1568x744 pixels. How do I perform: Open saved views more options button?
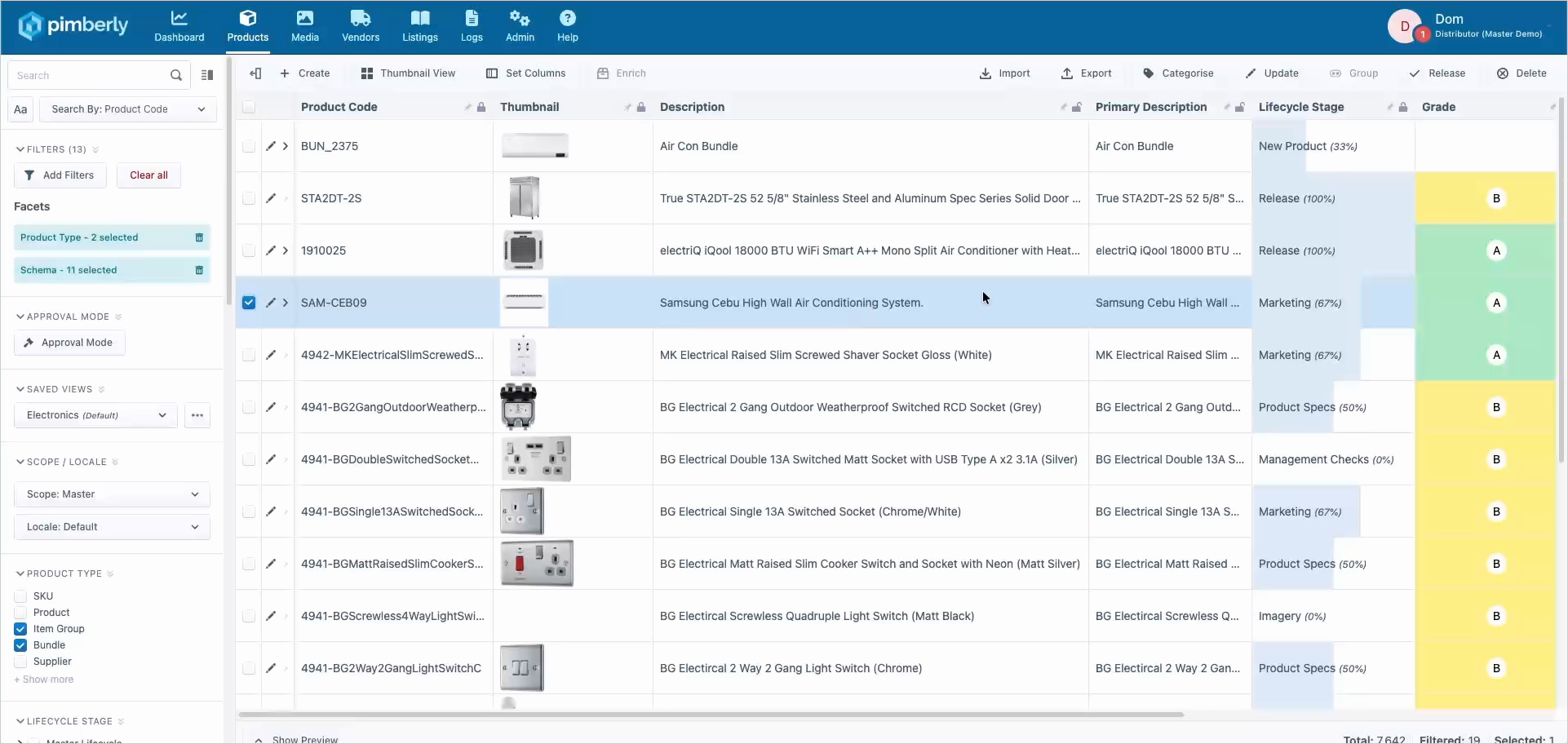(x=197, y=415)
